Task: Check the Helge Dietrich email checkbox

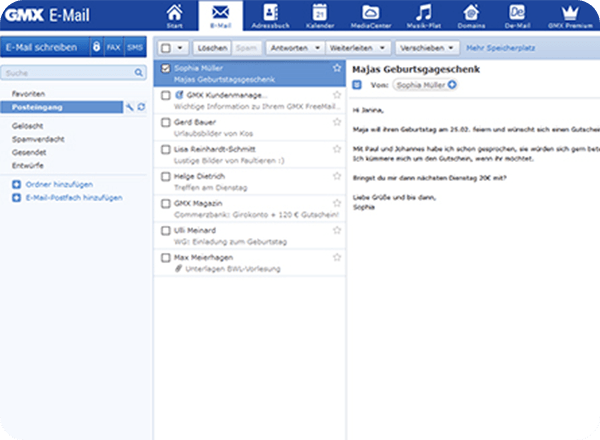Action: pyautogui.click(x=166, y=176)
